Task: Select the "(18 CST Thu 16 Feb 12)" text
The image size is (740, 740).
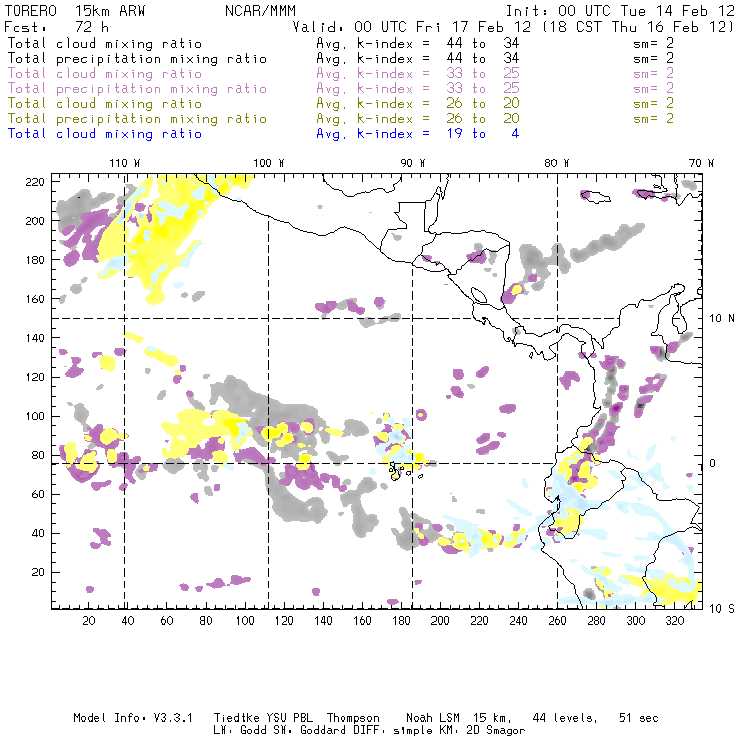Action: pos(638,27)
